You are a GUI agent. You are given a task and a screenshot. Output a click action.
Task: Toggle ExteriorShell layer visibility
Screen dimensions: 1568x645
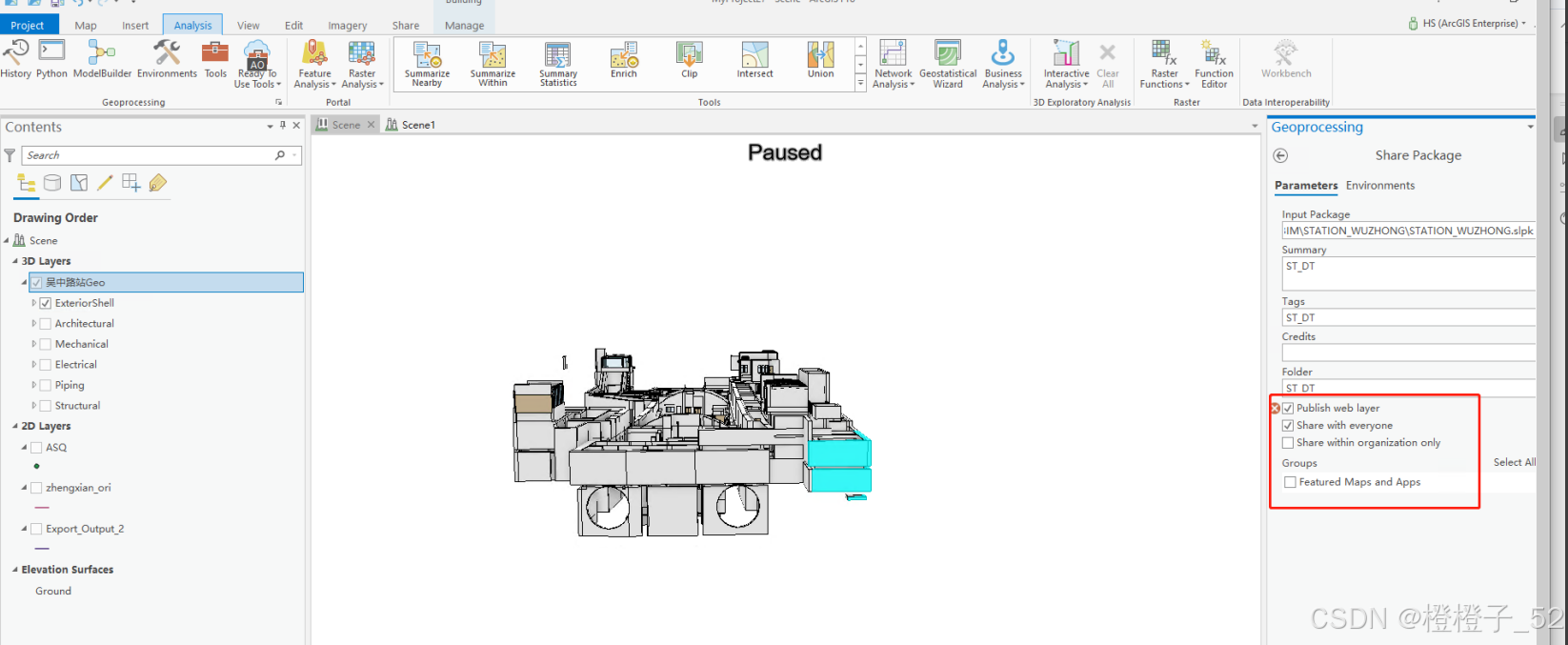45,303
